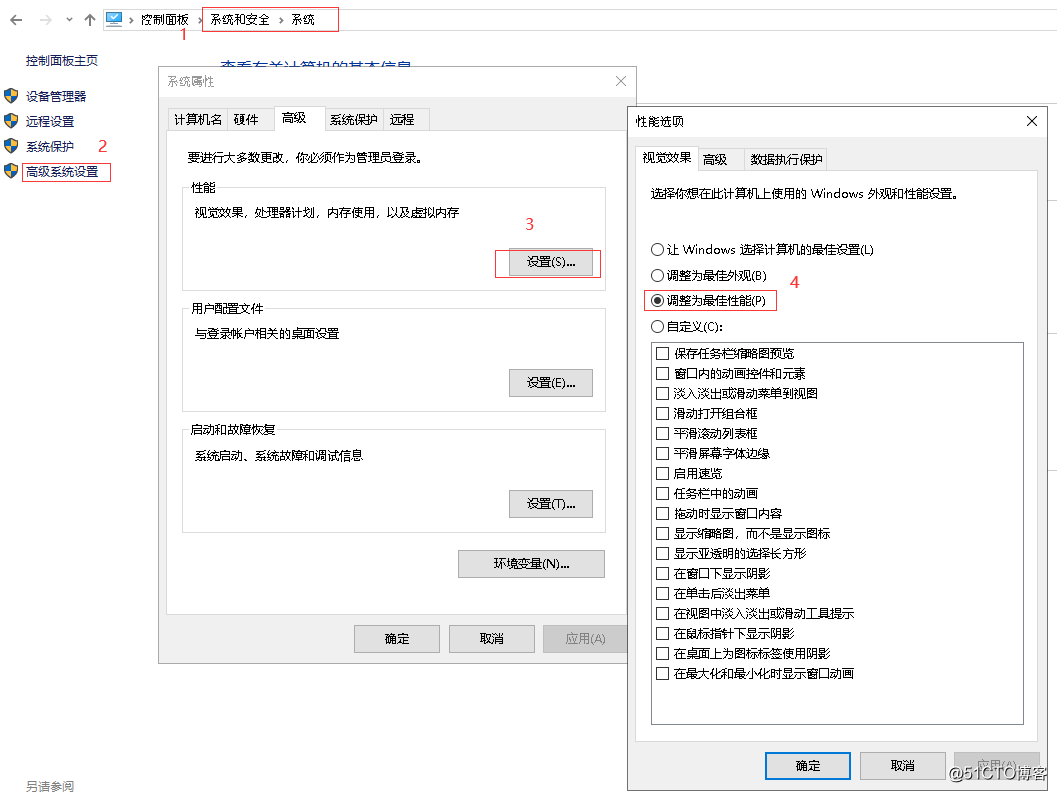Click 确定 in 系统属性 dialog
1057x792 pixels.
tap(397, 638)
